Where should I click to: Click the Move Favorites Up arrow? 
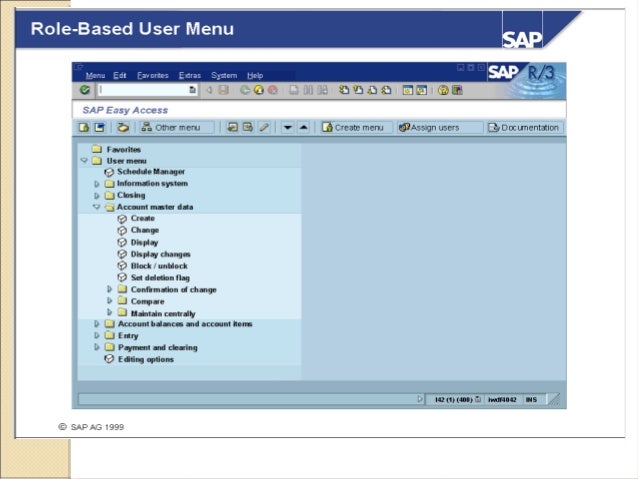point(304,127)
